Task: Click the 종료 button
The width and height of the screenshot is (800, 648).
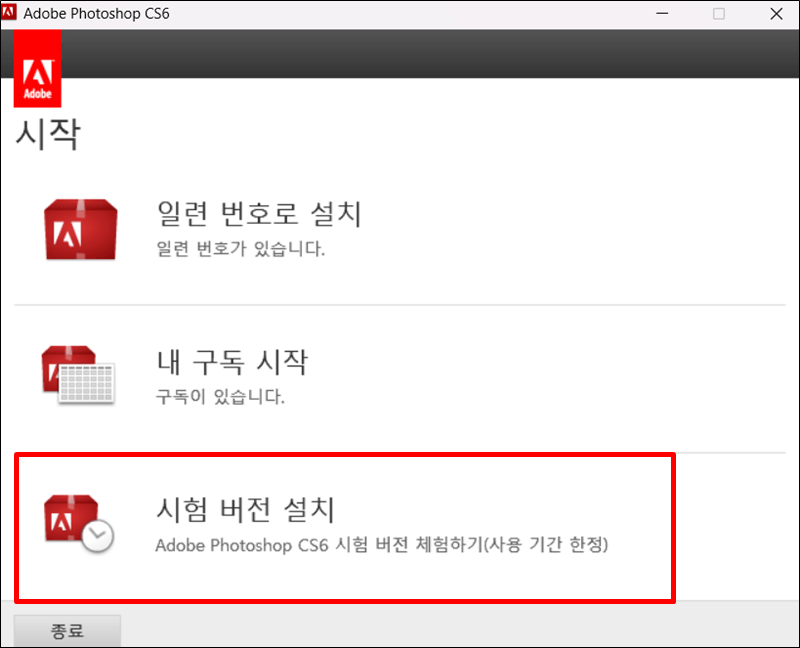Action: pyautogui.click(x=67, y=631)
